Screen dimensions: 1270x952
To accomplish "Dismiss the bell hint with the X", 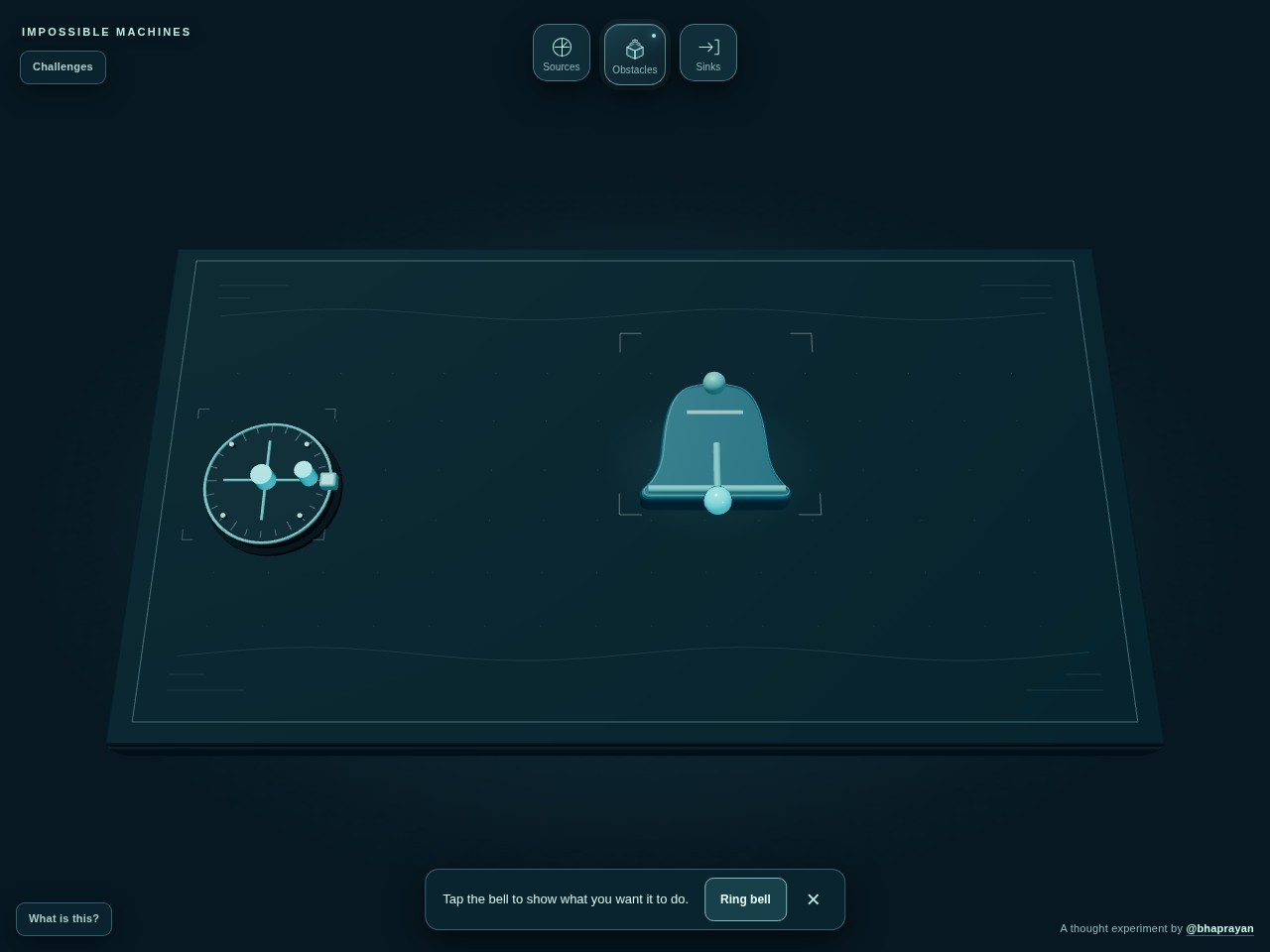I will [814, 899].
